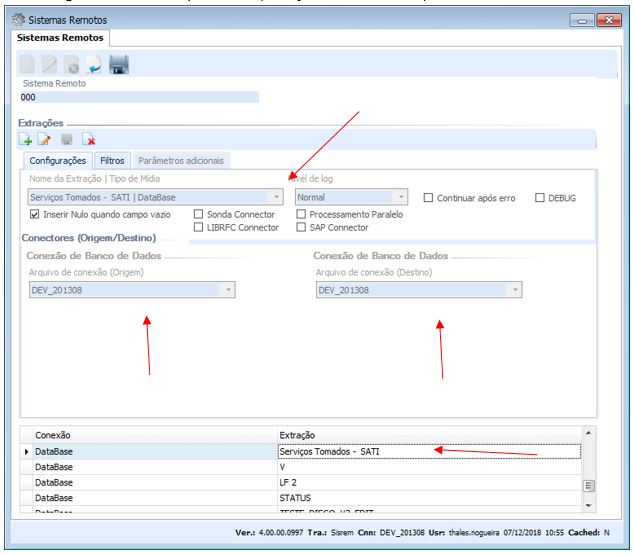Click the Sistema Remoto field with 000
The image size is (634, 555).
point(139,97)
